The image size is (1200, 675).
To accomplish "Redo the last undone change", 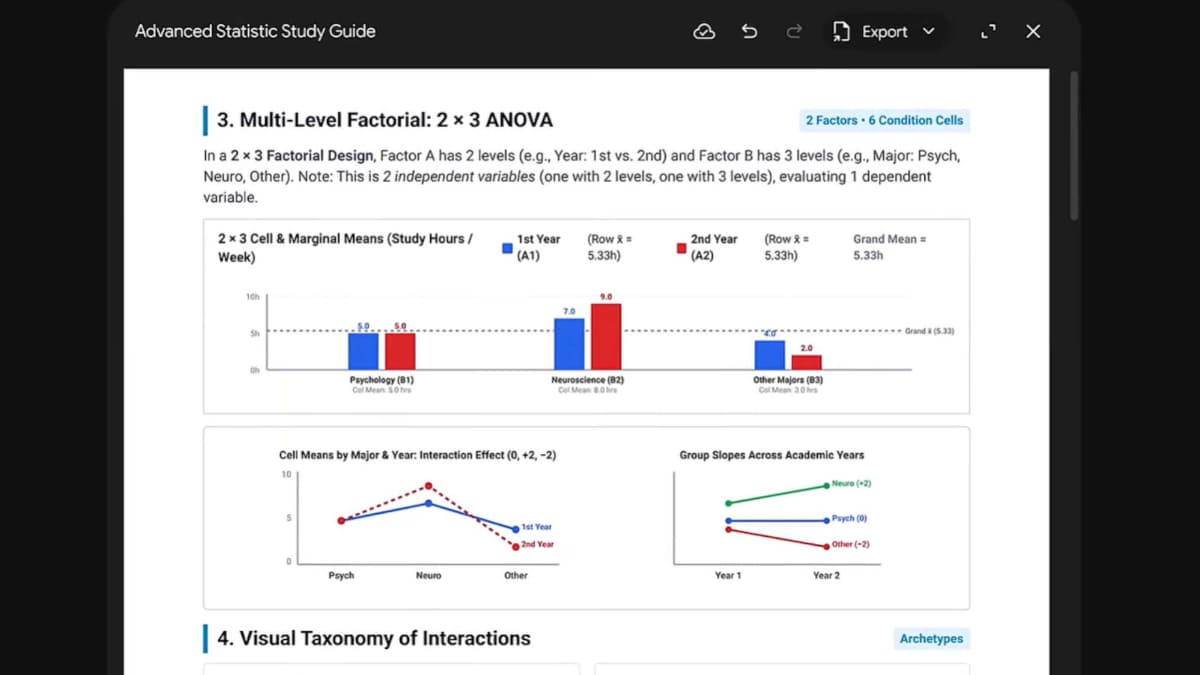I will click(794, 32).
